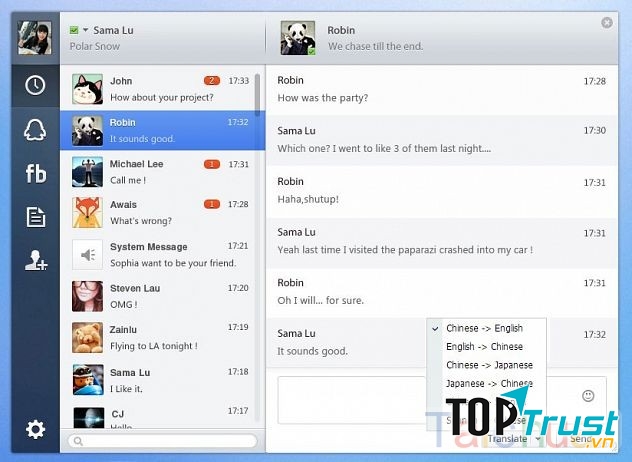Click Michael Lee's avatar picture
Screen dimensions: 632x462
pyautogui.click(x=87, y=172)
